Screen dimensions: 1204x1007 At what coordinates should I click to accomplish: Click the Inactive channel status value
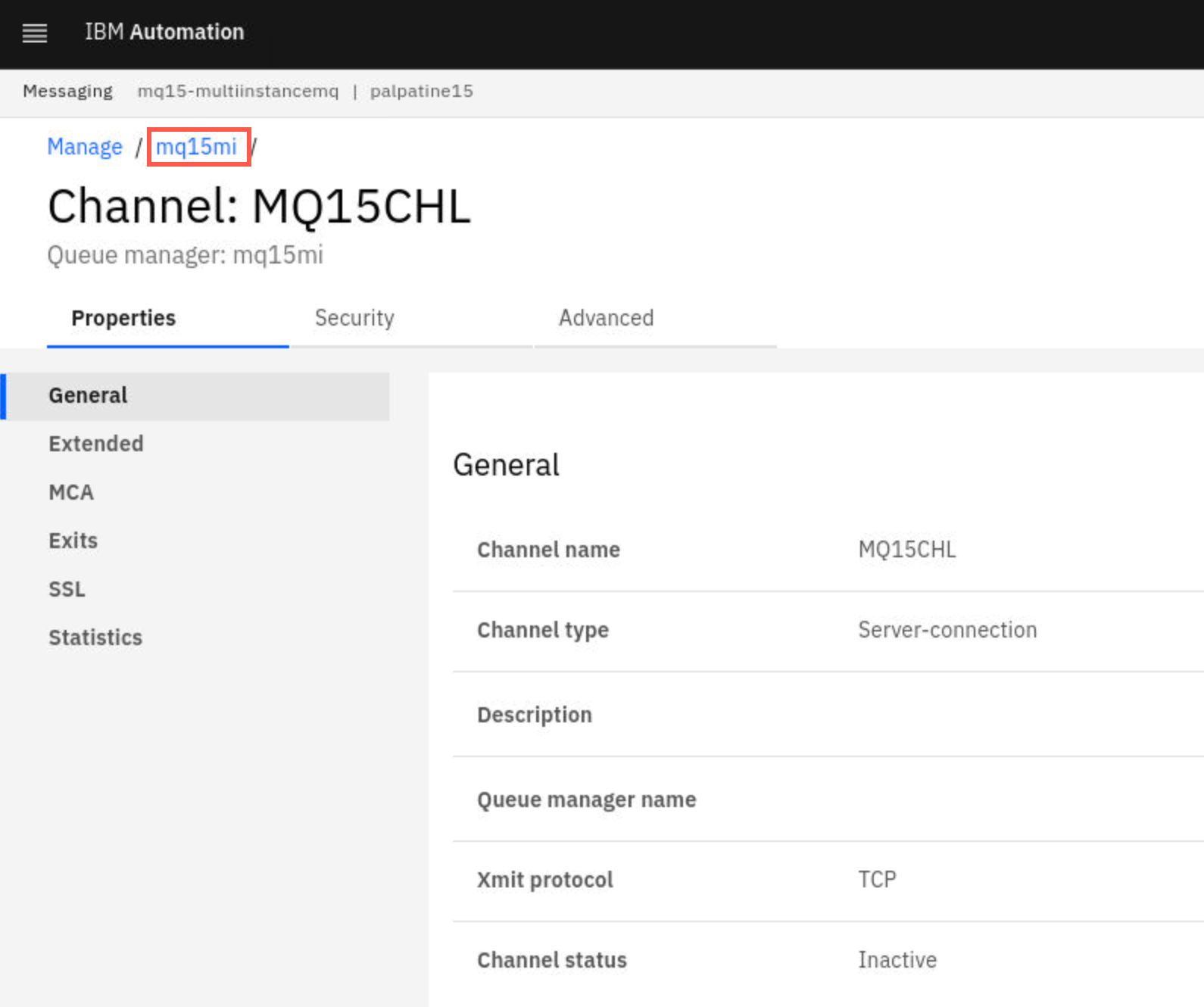[x=897, y=960]
